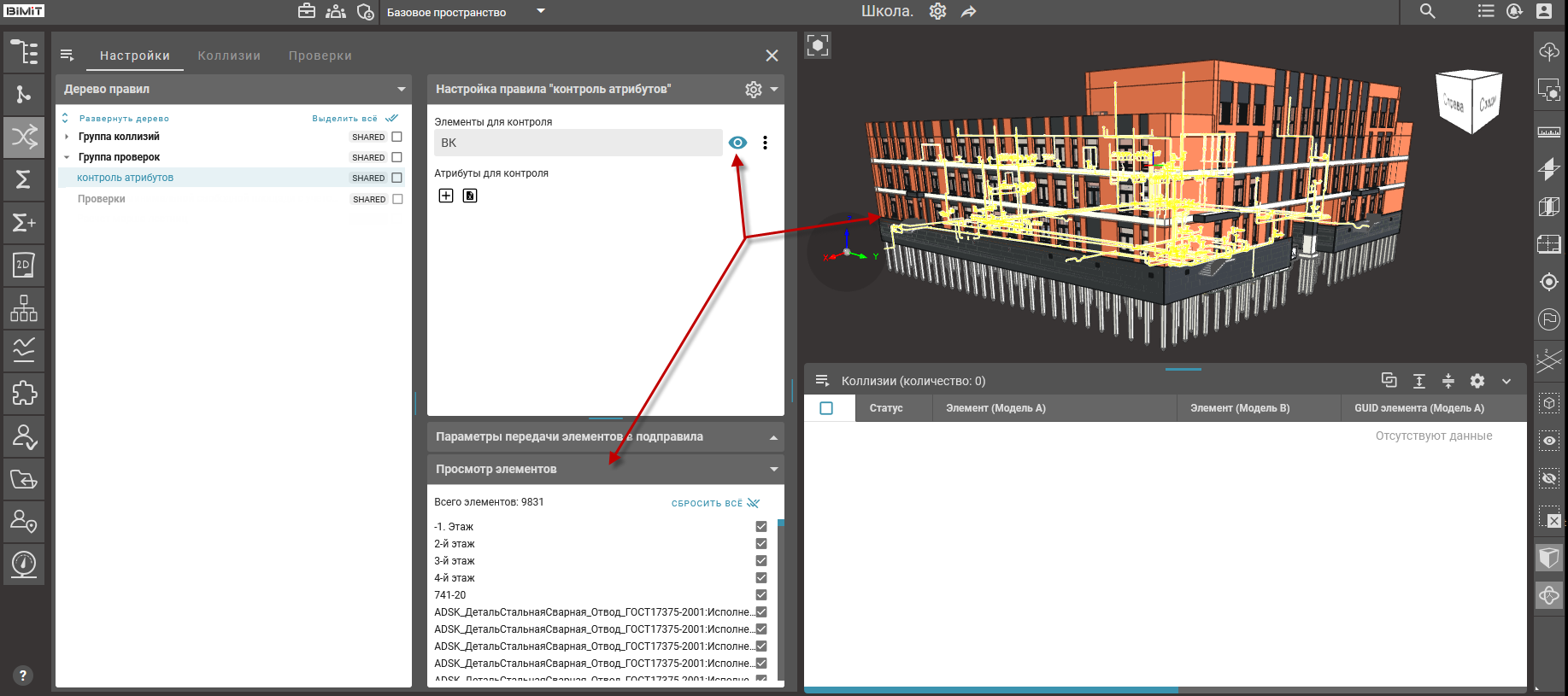Click the add attribute plus icon
Image resolution: width=1568 pixels, height=696 pixels.
pyautogui.click(x=446, y=196)
